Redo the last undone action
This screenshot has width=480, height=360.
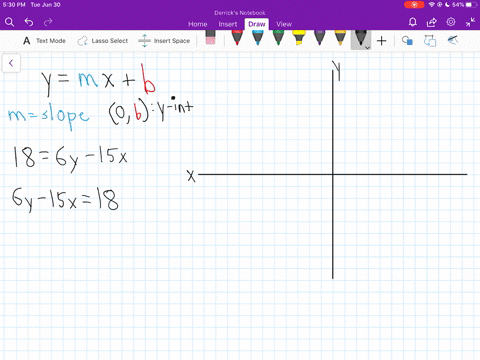[x=48, y=22]
